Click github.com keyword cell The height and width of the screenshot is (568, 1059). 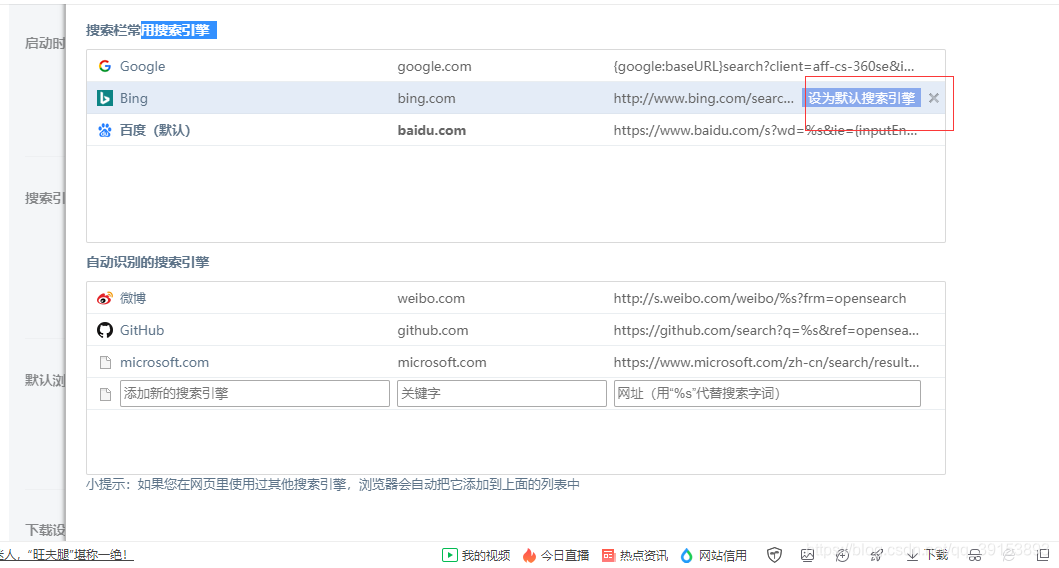pos(432,330)
